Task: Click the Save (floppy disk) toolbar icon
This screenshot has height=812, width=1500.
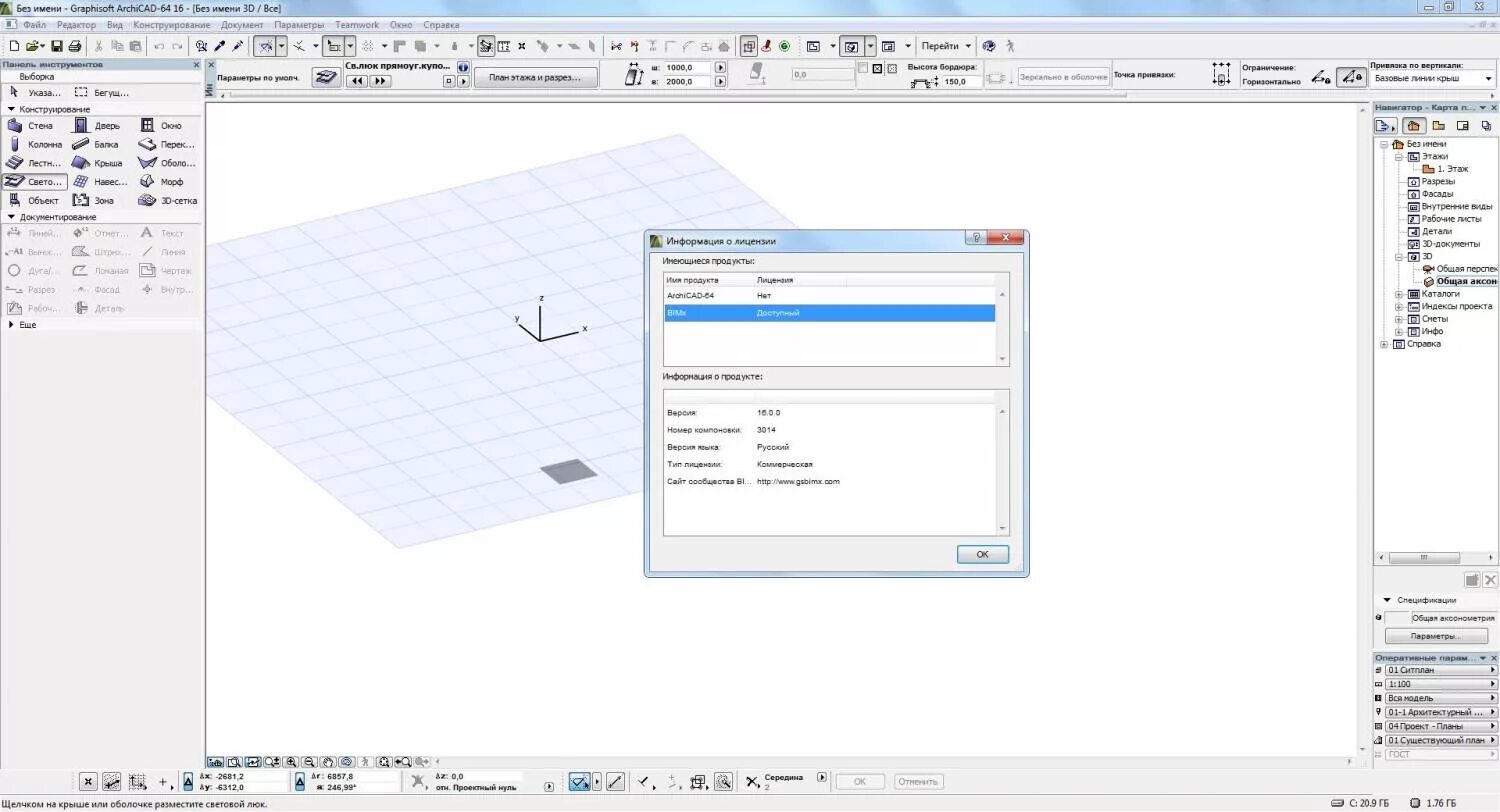Action: coord(57,46)
